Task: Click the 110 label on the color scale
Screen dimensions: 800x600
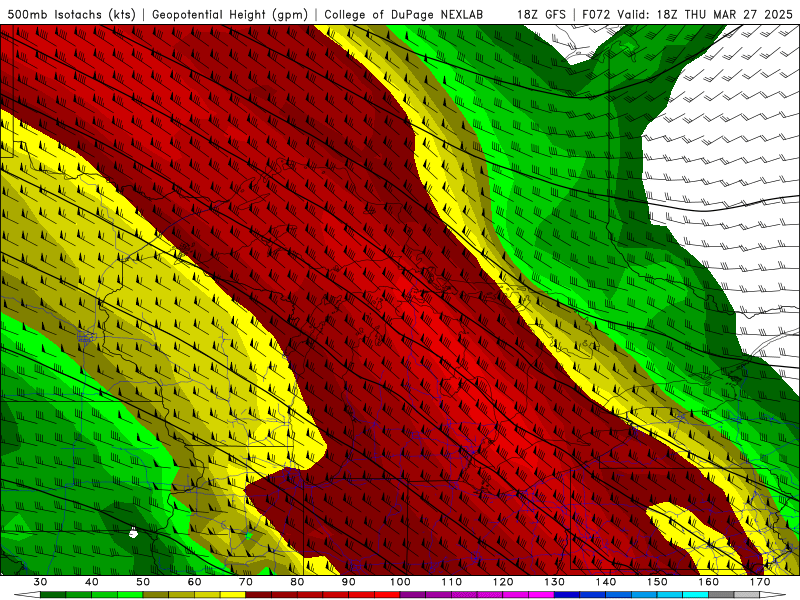Action: click(452, 582)
